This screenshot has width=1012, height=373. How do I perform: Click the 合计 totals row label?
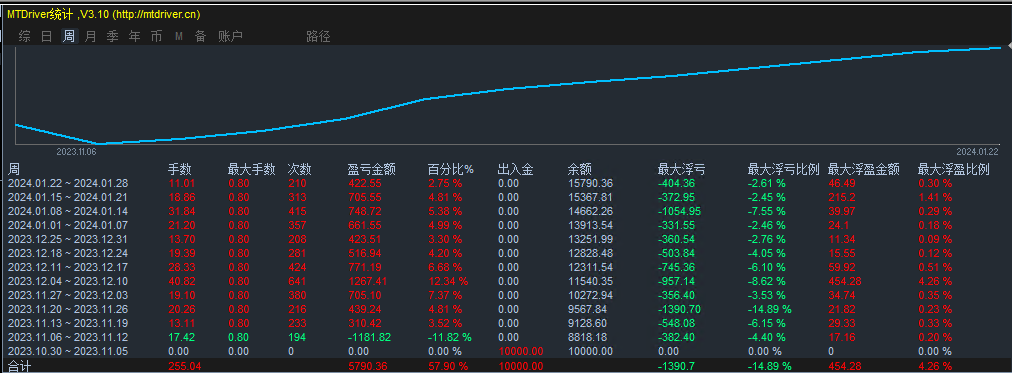[19, 366]
